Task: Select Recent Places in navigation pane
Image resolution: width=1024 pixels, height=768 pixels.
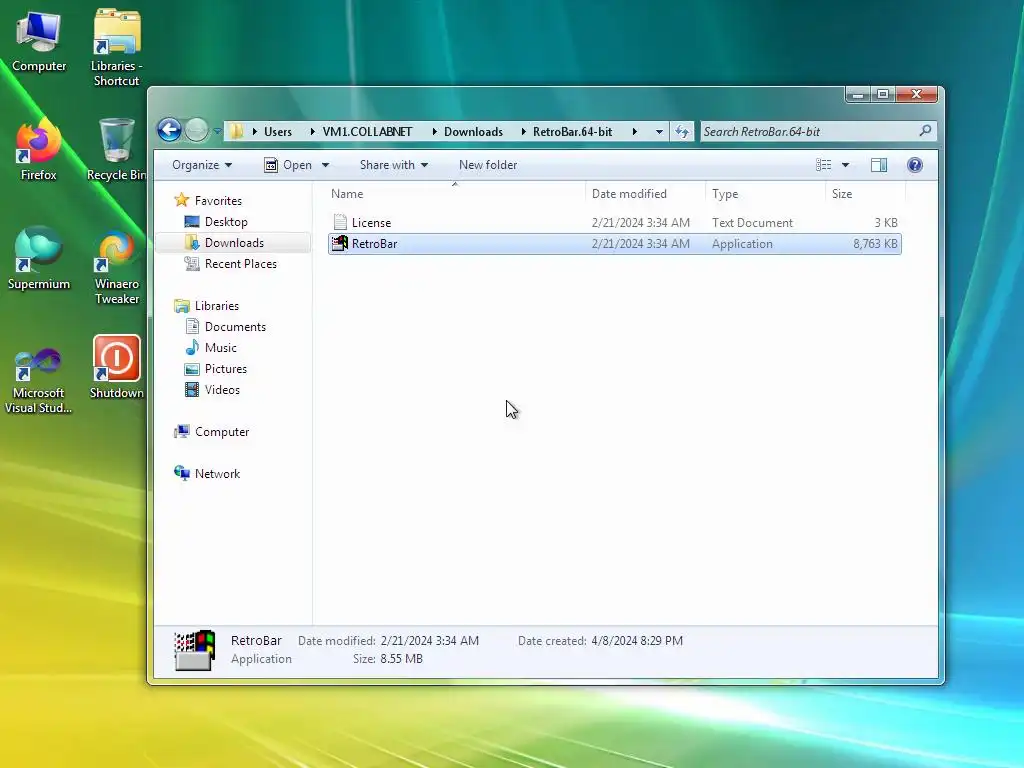Action: (240, 263)
